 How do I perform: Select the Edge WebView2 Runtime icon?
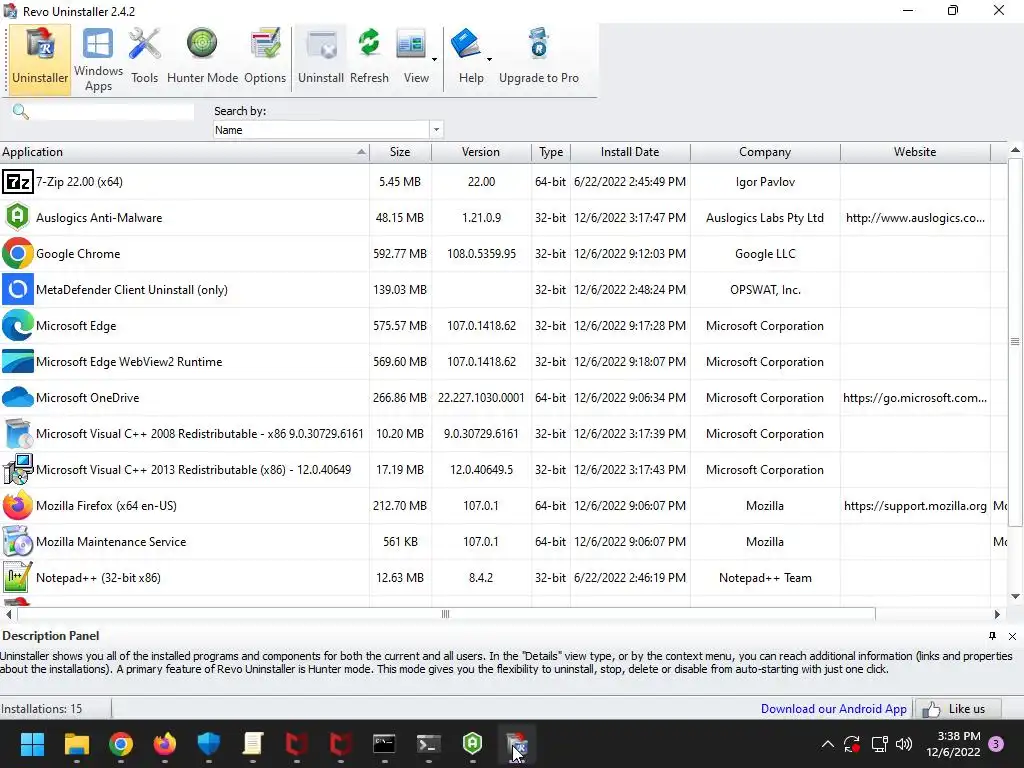point(18,361)
